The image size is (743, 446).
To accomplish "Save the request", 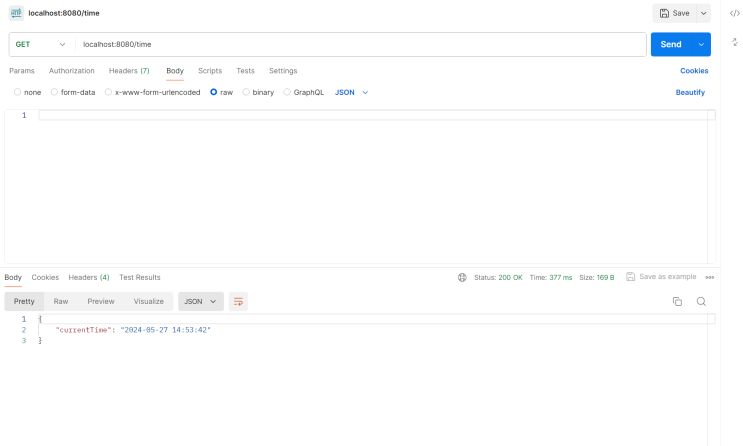I will (675, 13).
